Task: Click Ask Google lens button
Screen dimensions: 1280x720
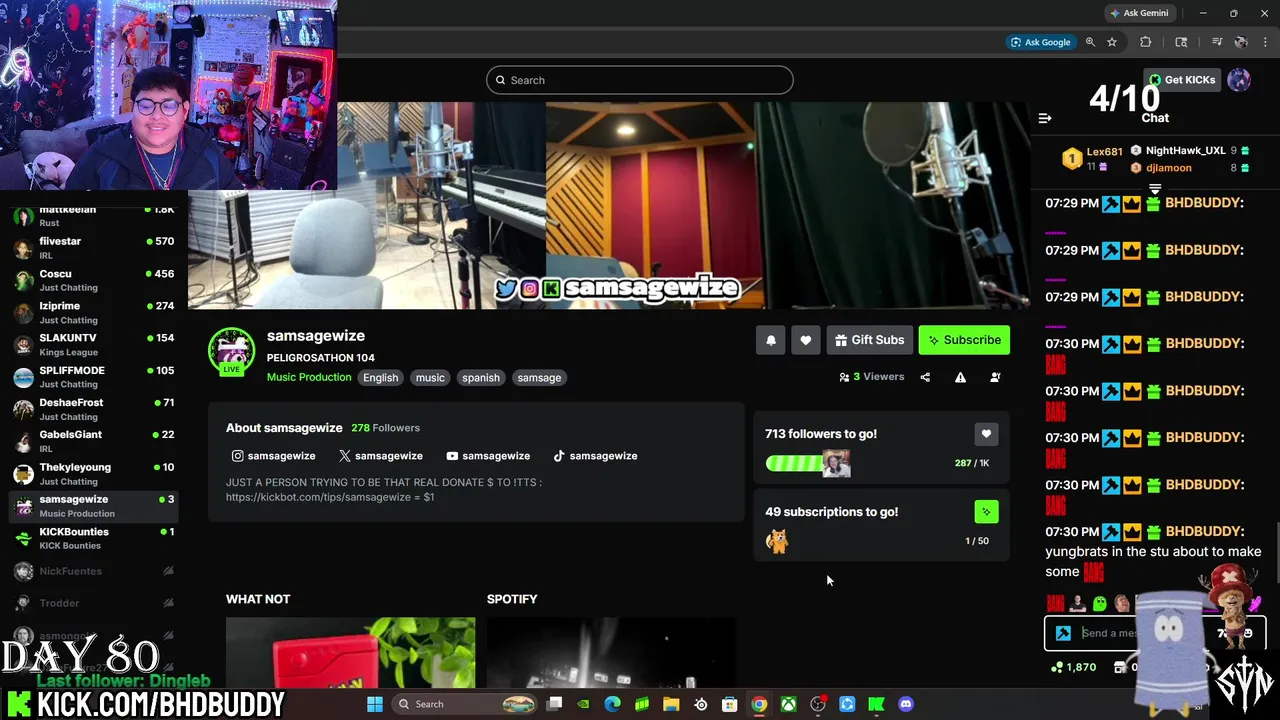Action: pos(1041,42)
